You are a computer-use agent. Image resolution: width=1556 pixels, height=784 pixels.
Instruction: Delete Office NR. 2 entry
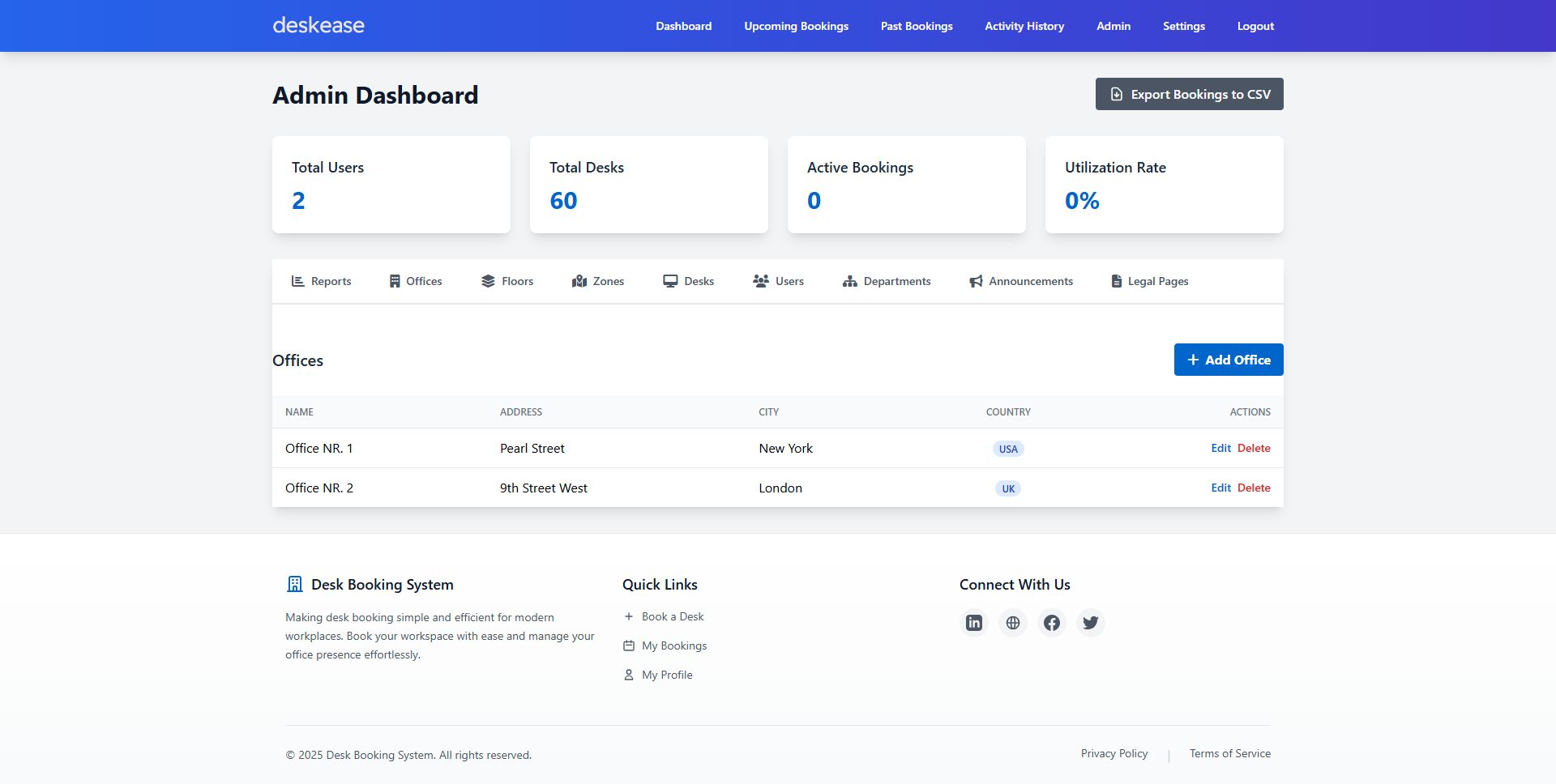click(1254, 488)
